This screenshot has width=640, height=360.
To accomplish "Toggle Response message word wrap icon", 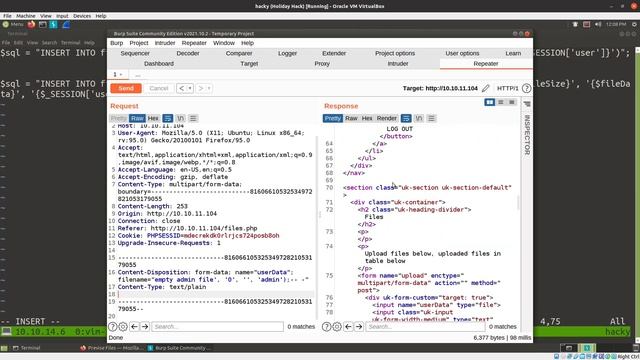I will 406,118.
